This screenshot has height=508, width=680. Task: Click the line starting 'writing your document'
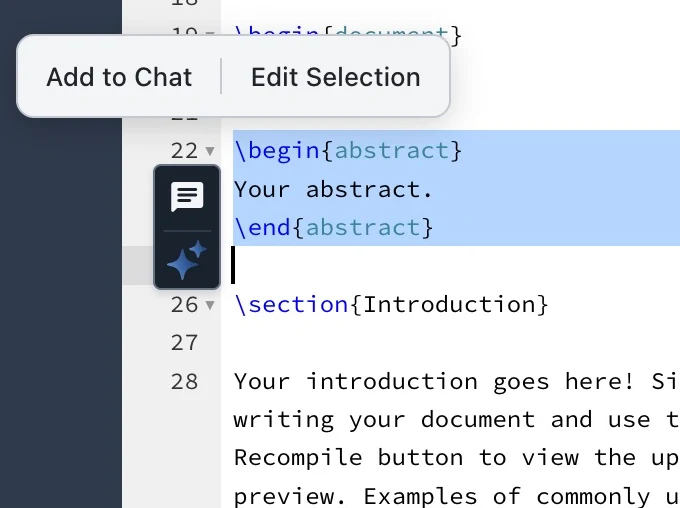point(457,420)
